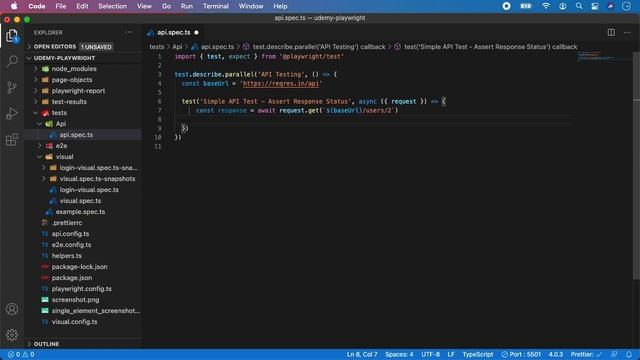Split the editor to the right
Screen dimensions: 640x360
tap(611, 32)
